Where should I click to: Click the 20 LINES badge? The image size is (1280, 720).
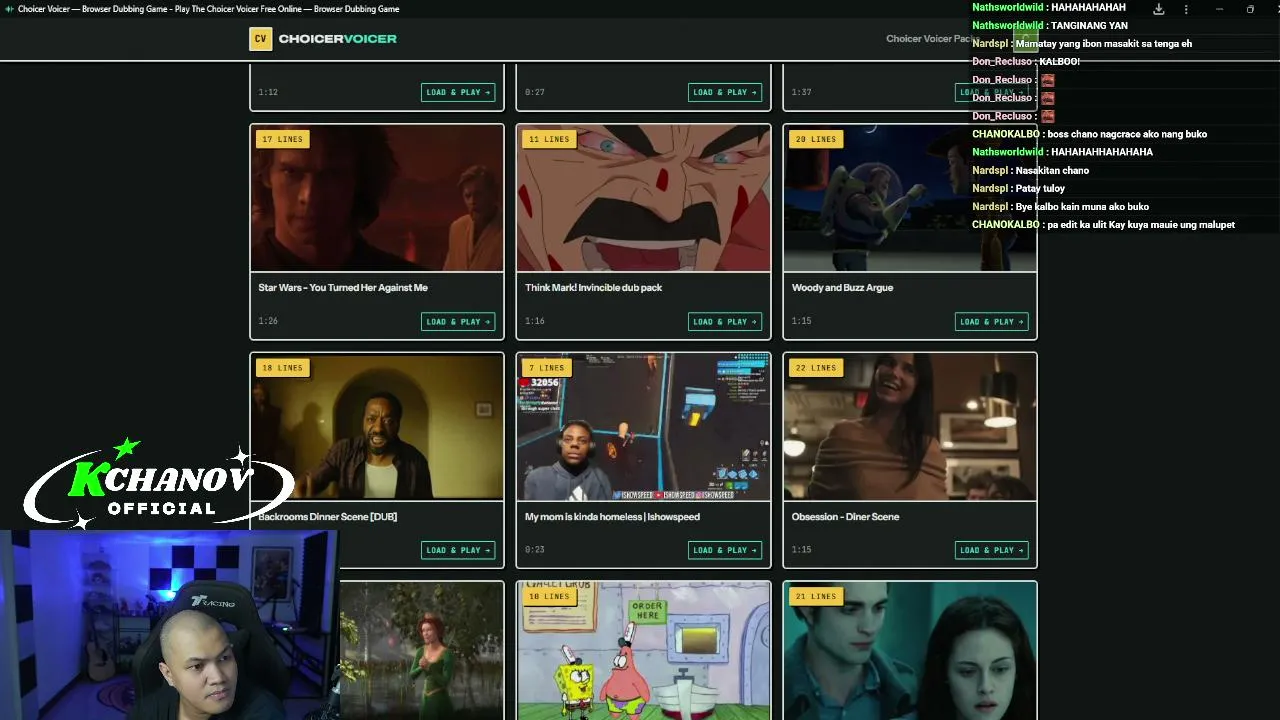click(816, 139)
